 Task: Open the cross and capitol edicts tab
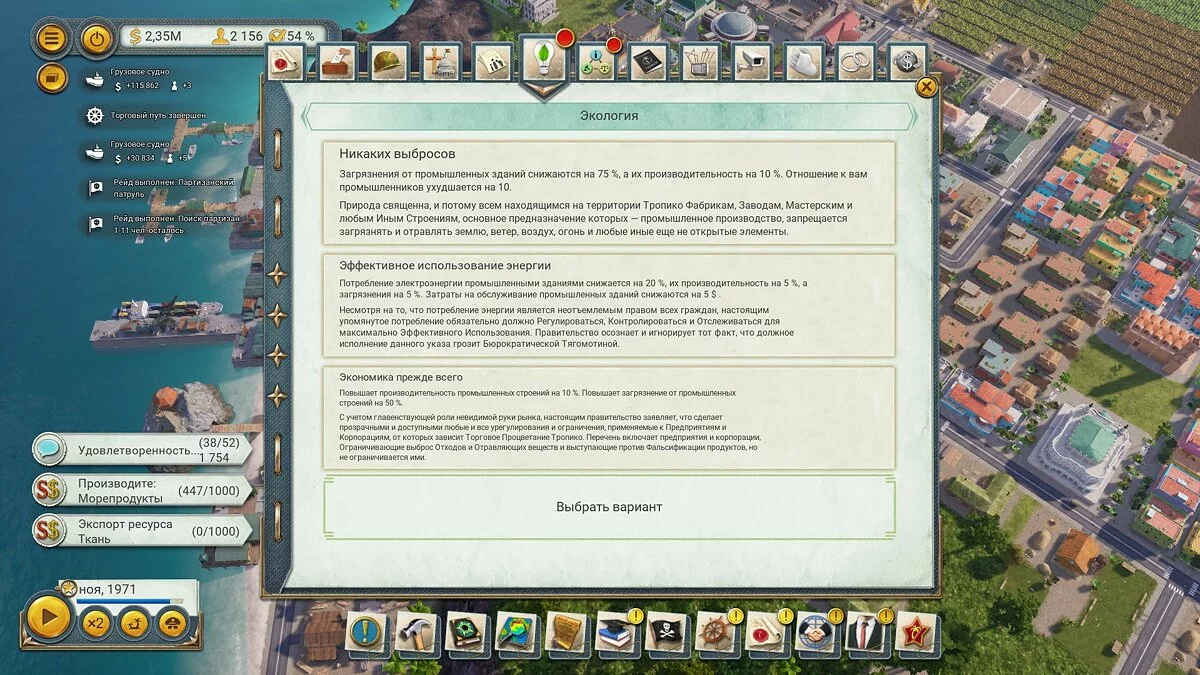(x=441, y=62)
